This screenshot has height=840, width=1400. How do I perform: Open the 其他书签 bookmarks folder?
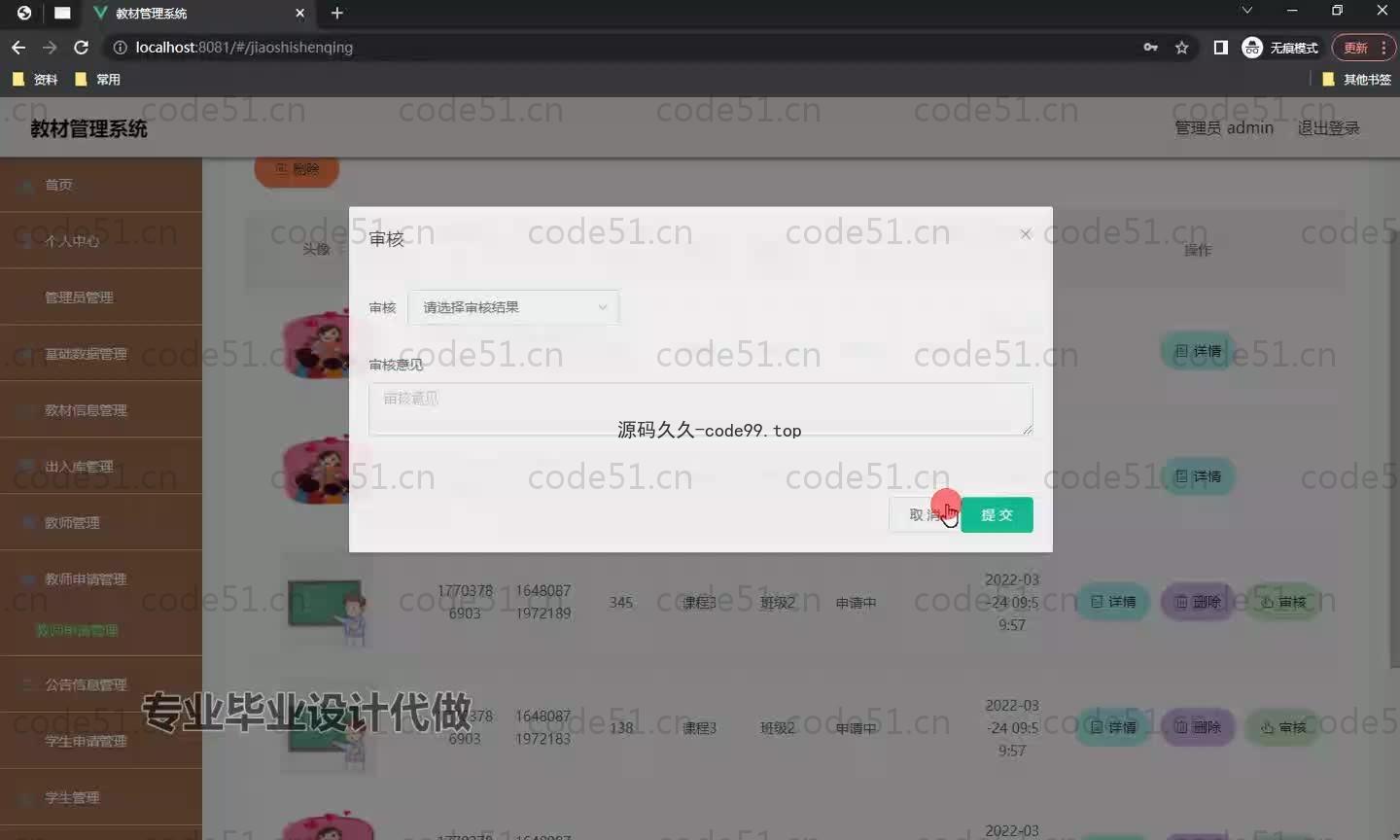[x=1357, y=79]
